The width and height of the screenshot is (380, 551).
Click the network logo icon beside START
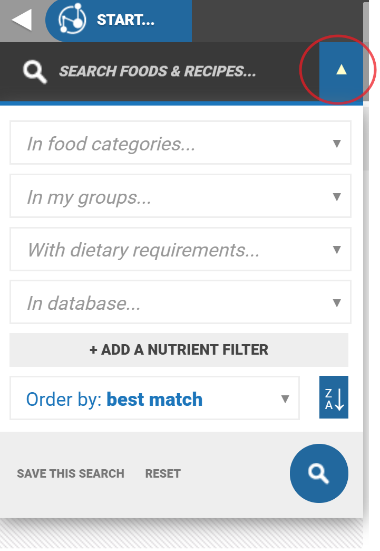pyautogui.click(x=72, y=19)
